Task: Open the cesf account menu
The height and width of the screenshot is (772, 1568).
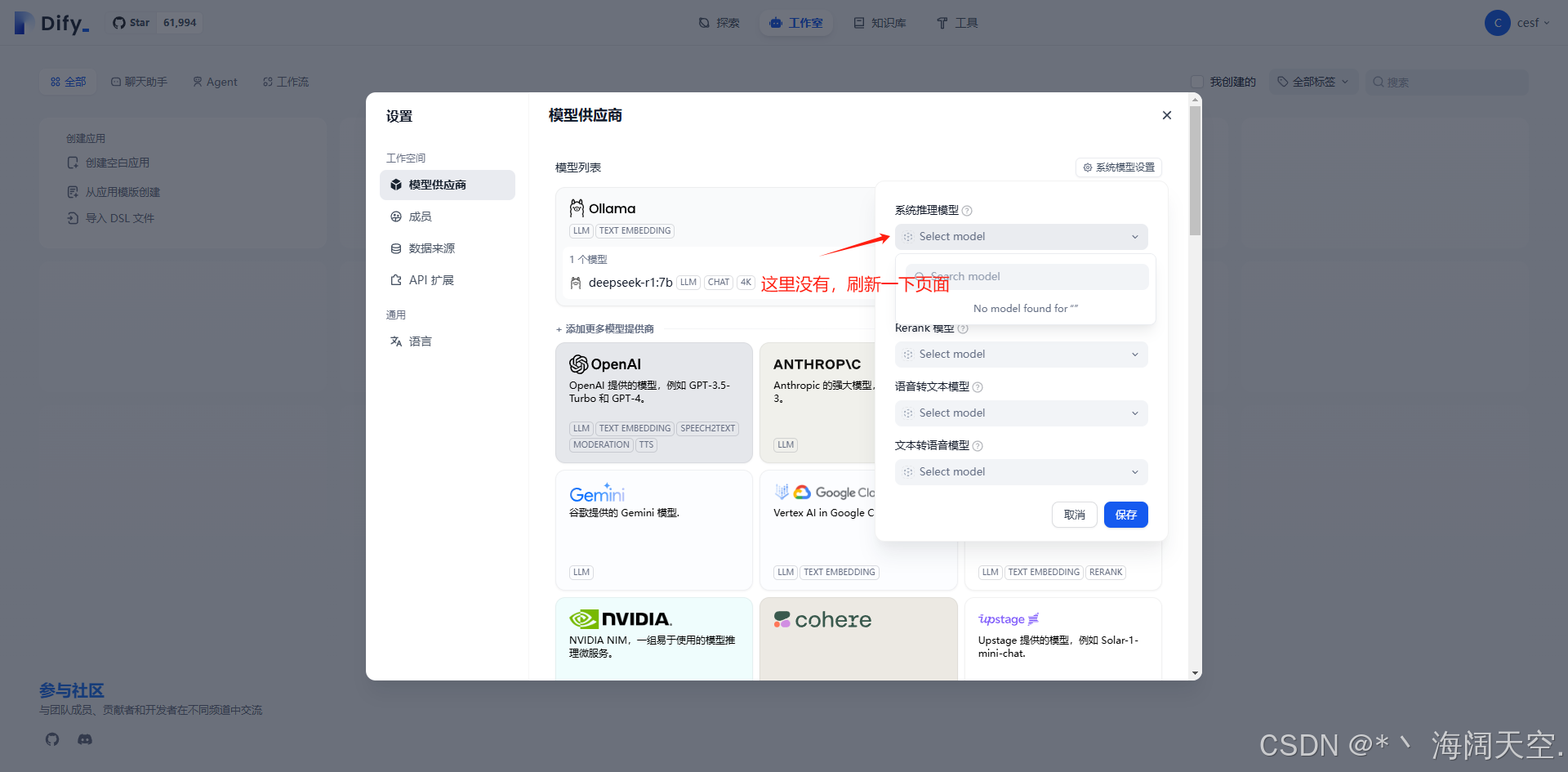Action: coord(1518,23)
